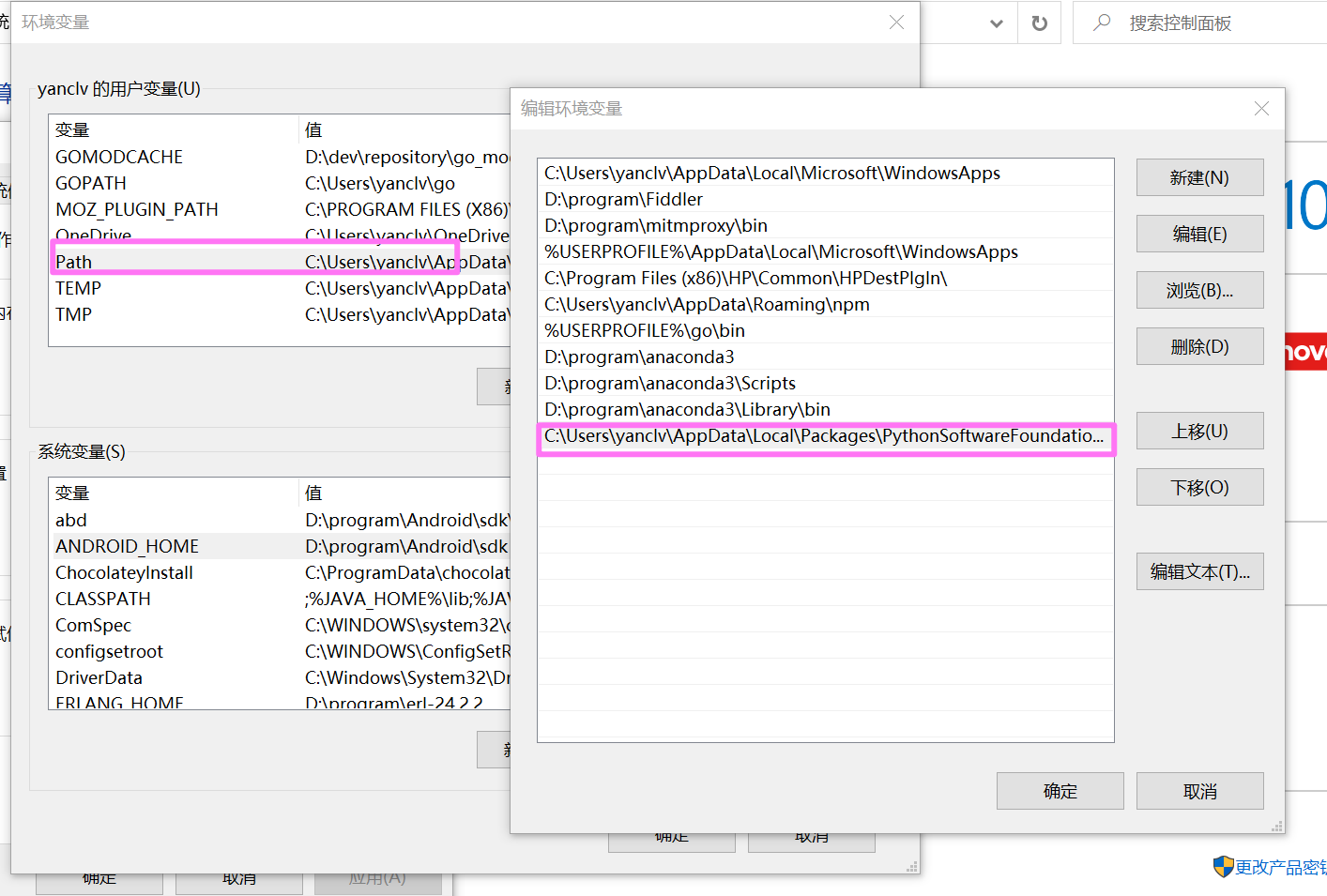The image size is (1327, 896).
Task: Confirm with 确定 in edit dialog
Action: click(1060, 792)
